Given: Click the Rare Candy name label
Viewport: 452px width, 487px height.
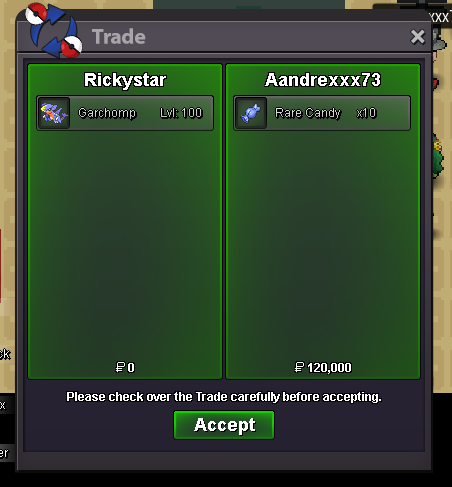Looking at the screenshot, I should 308,113.
